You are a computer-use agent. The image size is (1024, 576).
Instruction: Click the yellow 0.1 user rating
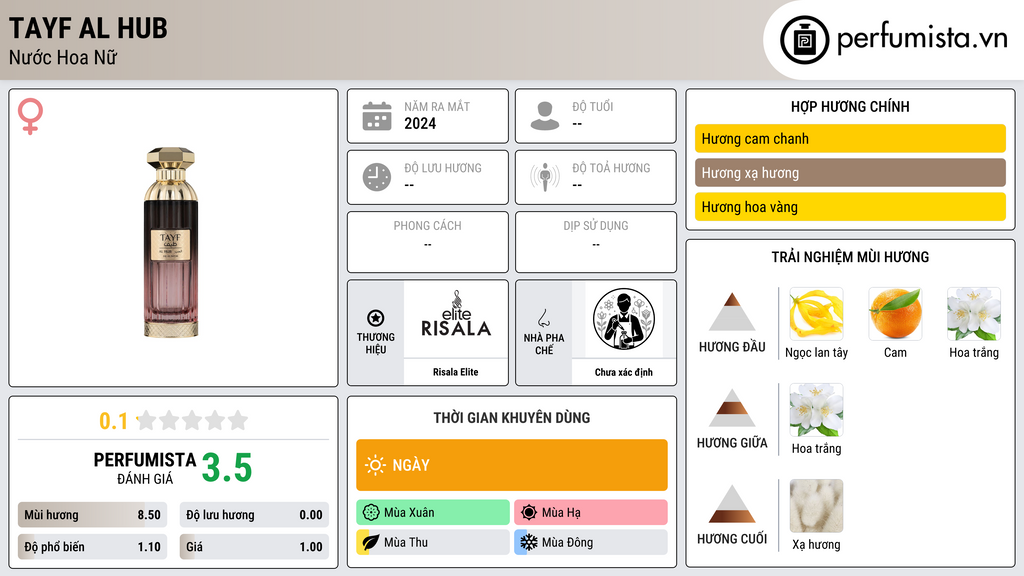(x=113, y=421)
